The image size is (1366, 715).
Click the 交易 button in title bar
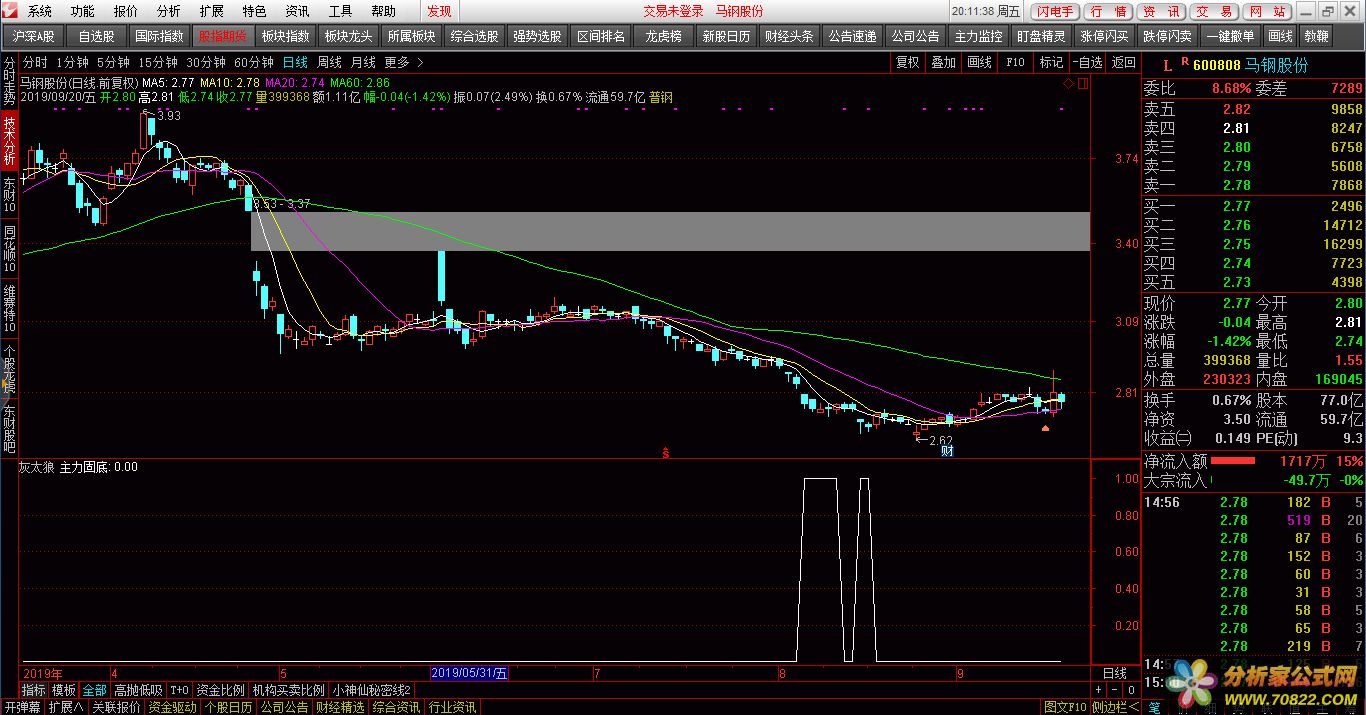tap(1215, 12)
